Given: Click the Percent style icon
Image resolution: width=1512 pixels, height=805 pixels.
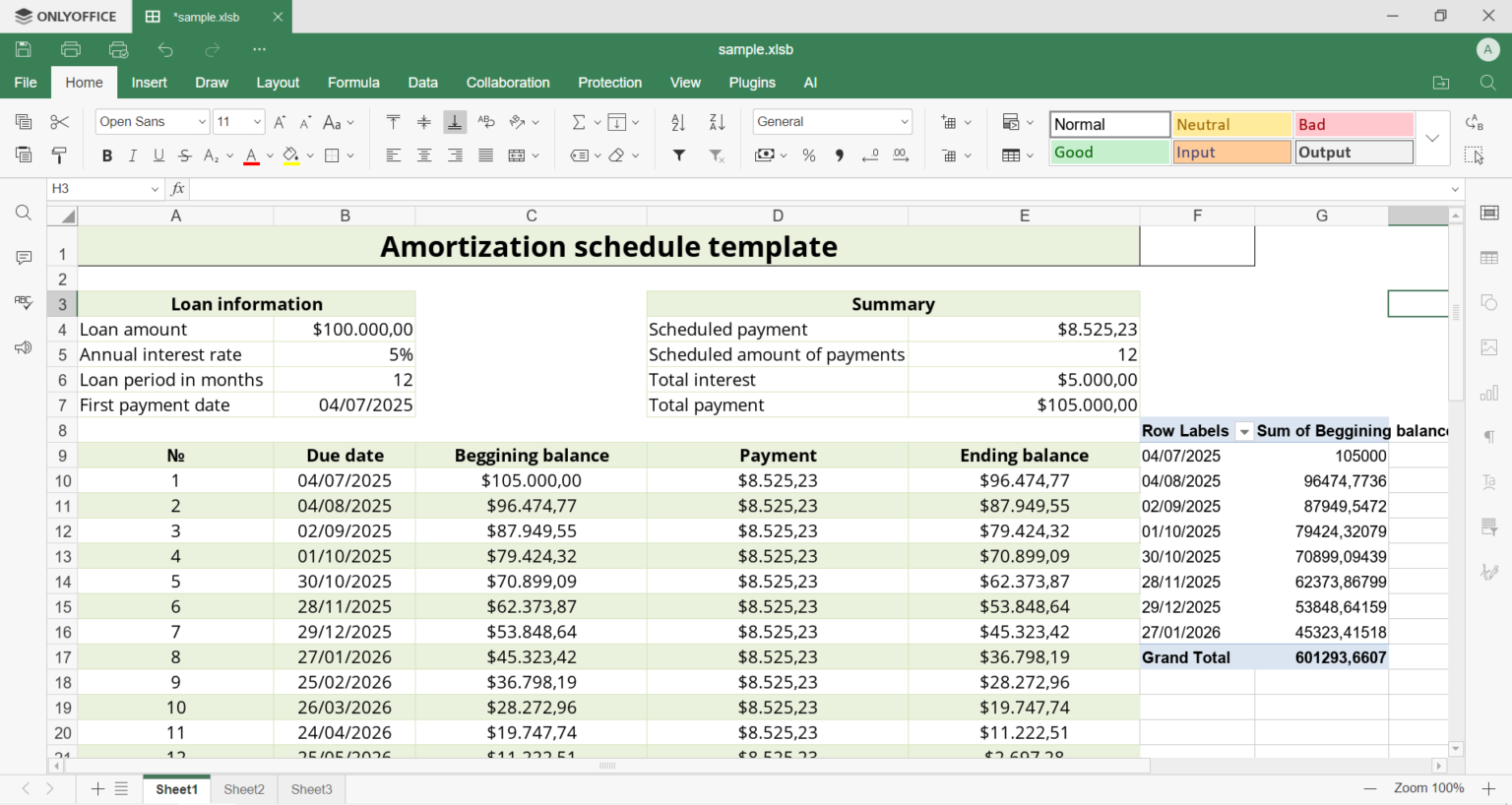Looking at the screenshot, I should pos(809,155).
